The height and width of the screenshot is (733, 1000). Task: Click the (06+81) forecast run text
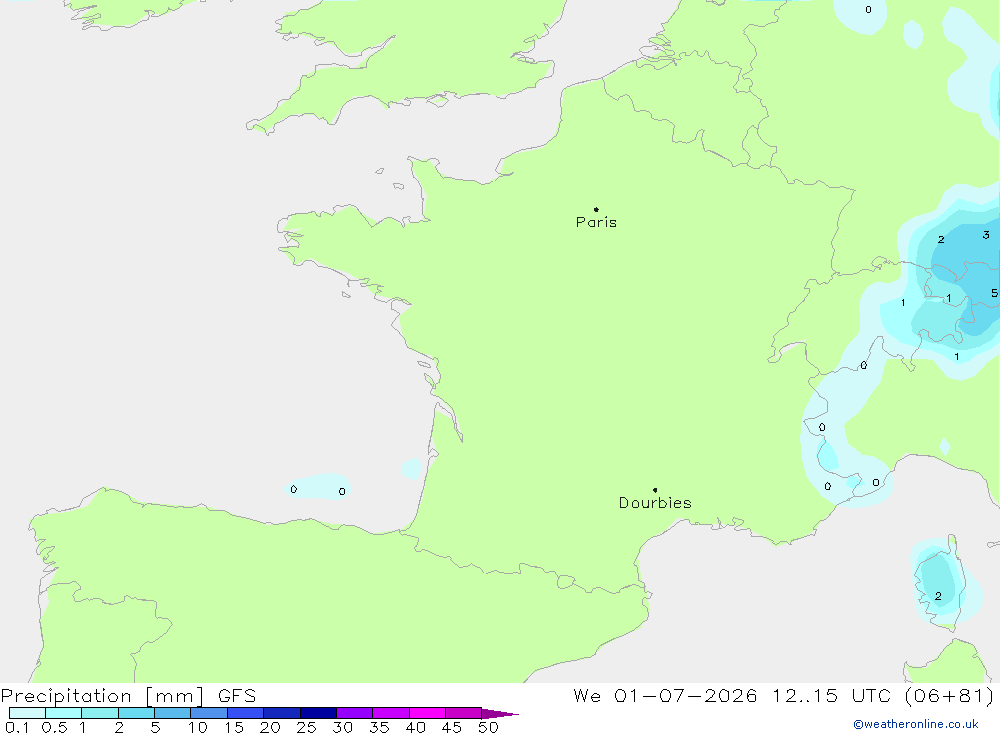click(949, 695)
